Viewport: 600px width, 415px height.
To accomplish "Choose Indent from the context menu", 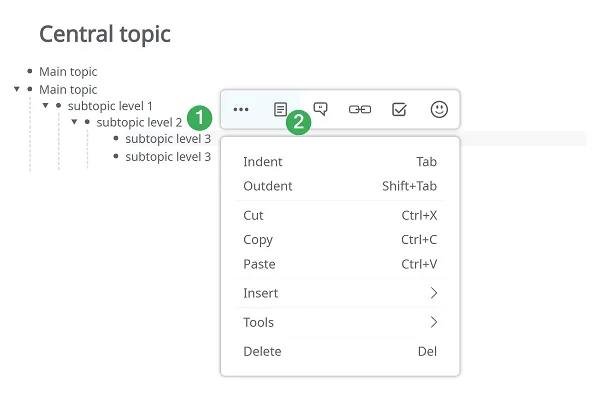I will click(340, 162).
